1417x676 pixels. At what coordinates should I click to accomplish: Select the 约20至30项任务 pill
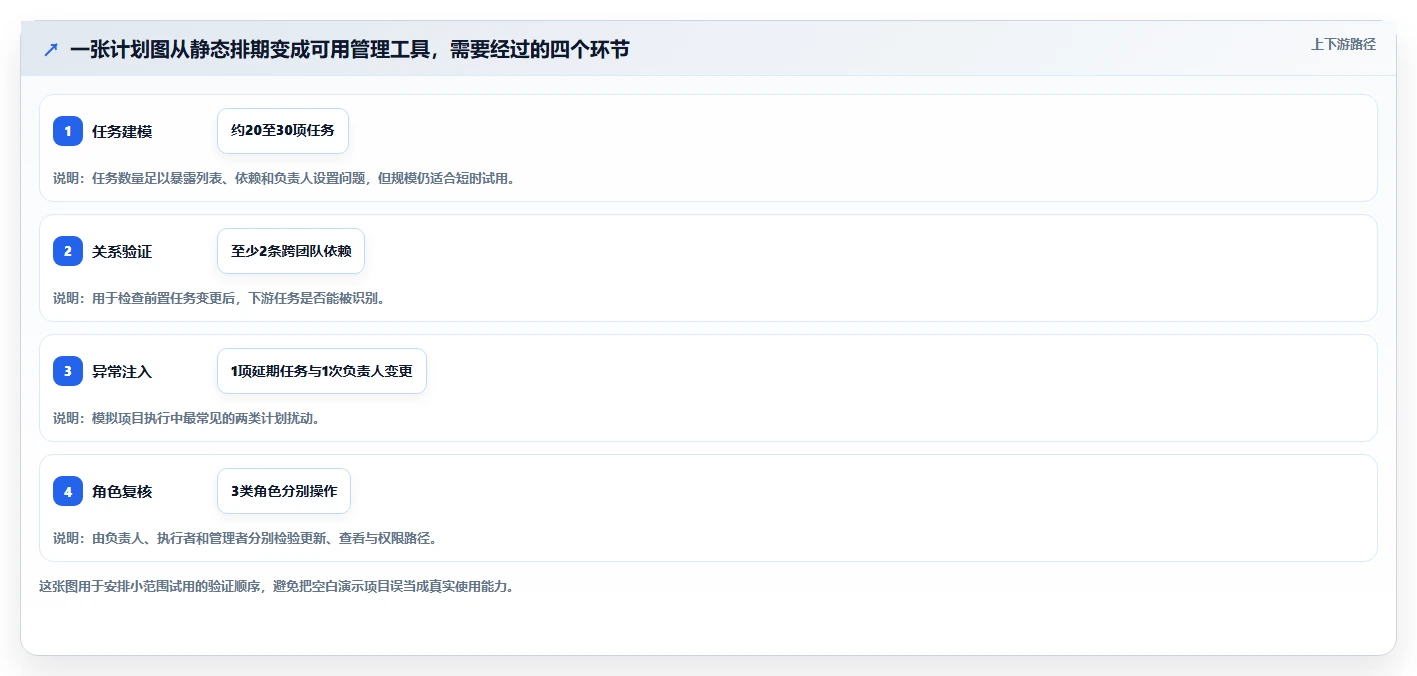coord(283,131)
